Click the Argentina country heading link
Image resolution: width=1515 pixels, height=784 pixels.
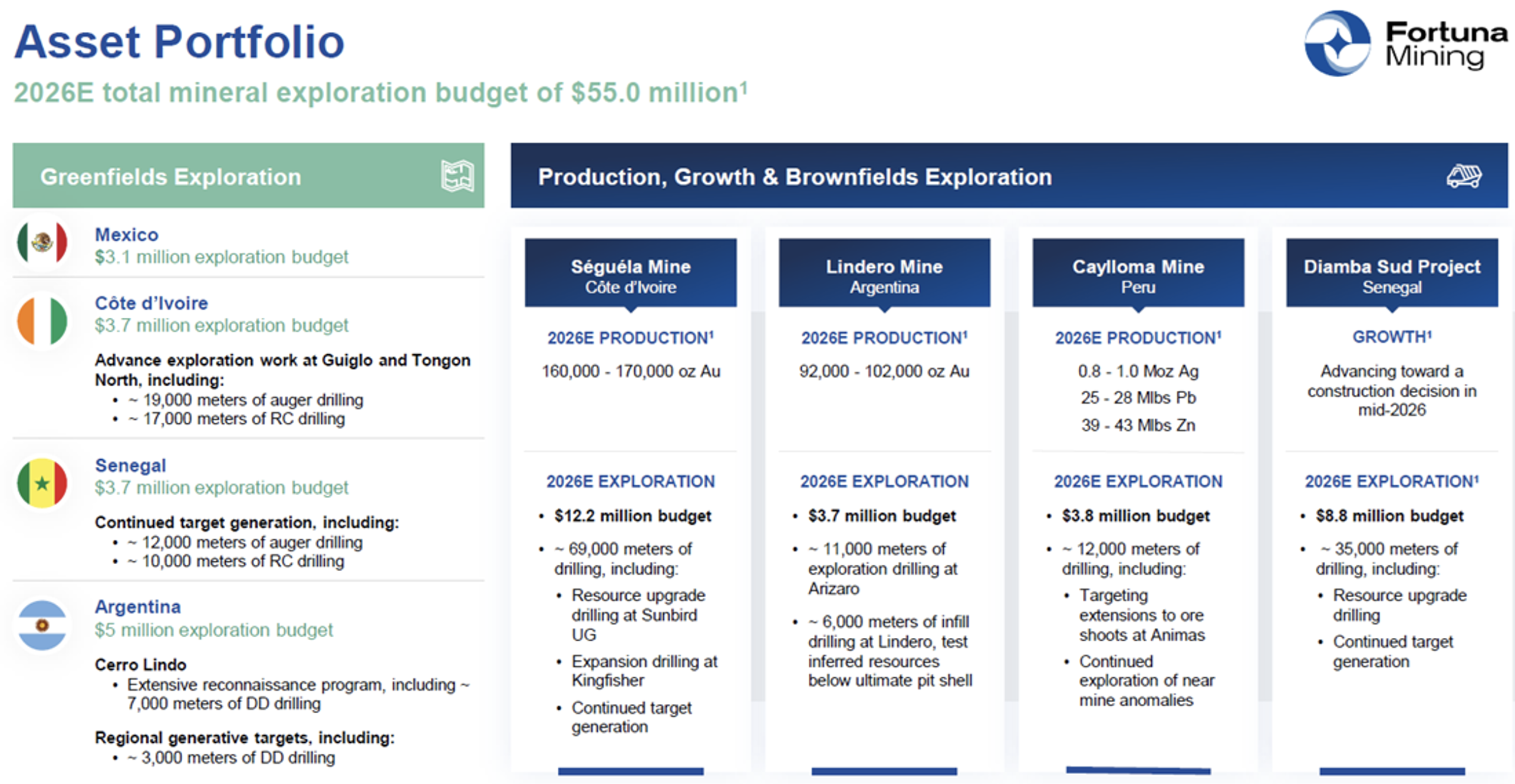click(x=138, y=607)
